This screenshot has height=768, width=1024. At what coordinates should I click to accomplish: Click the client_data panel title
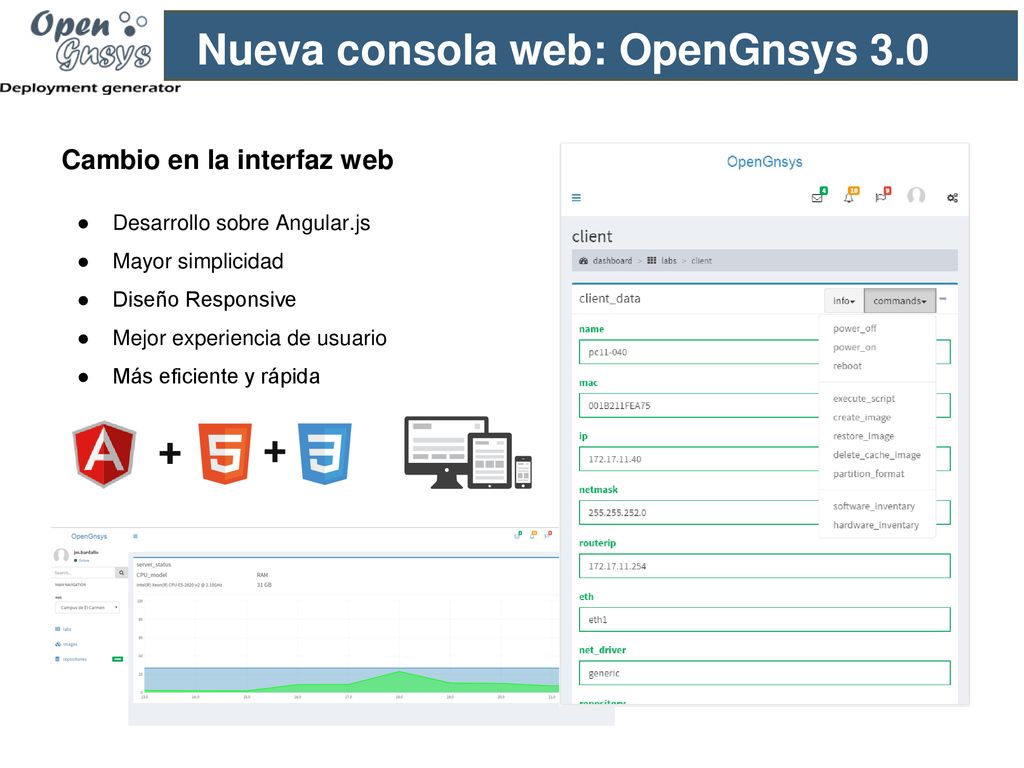pos(609,298)
